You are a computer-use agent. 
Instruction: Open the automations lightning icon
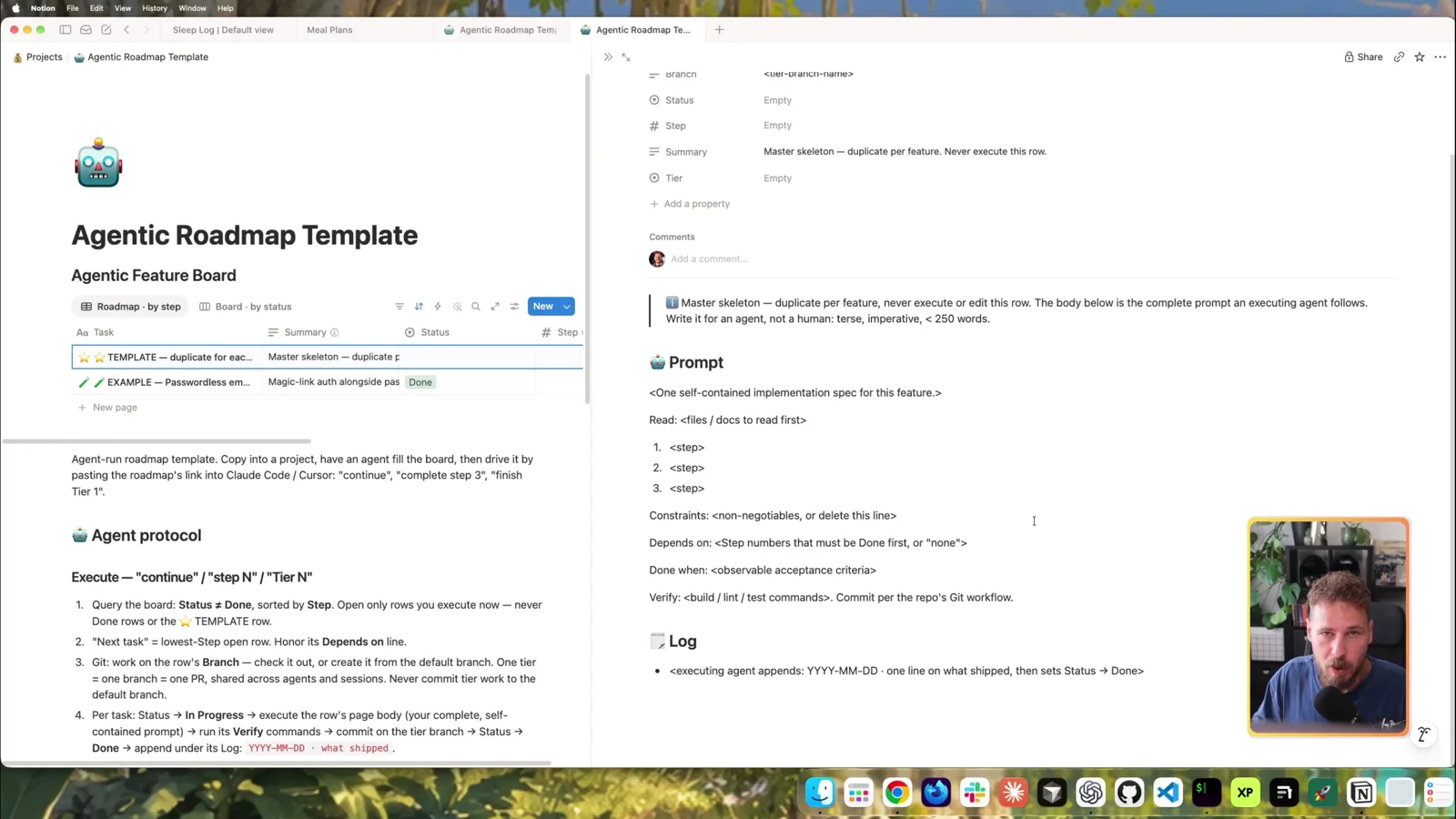coord(438,307)
